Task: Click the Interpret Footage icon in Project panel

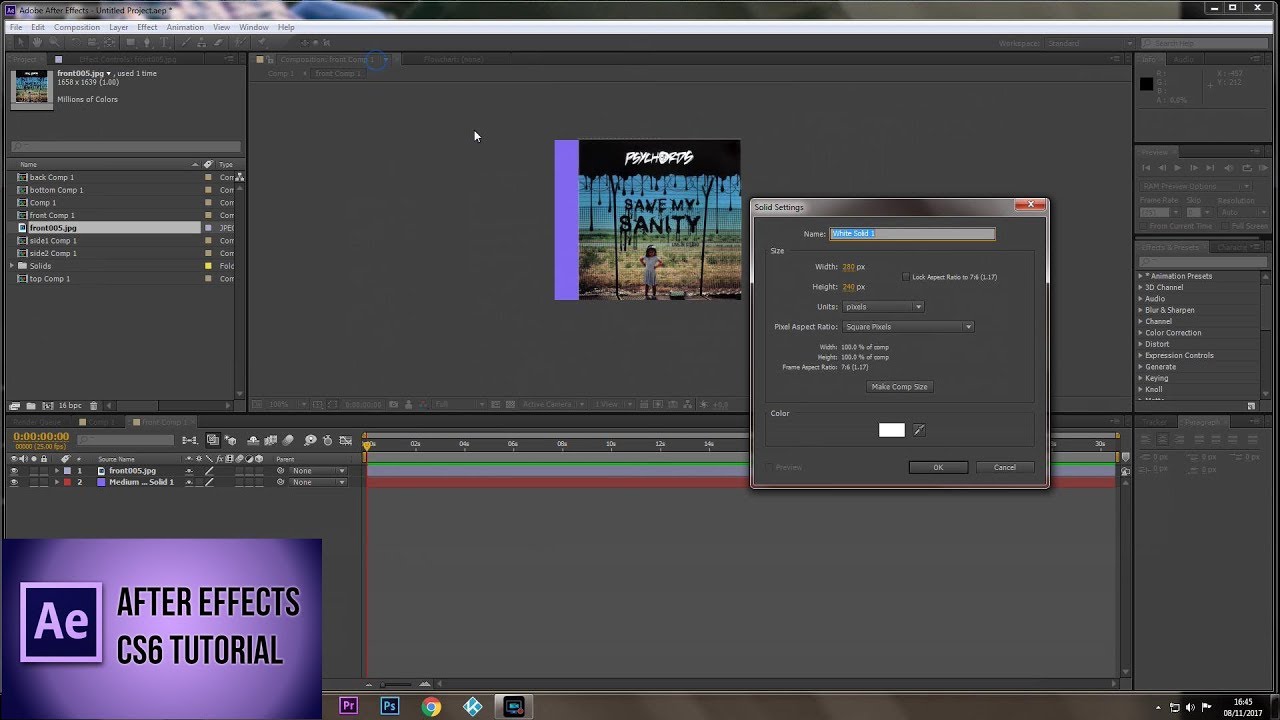Action: (15, 406)
